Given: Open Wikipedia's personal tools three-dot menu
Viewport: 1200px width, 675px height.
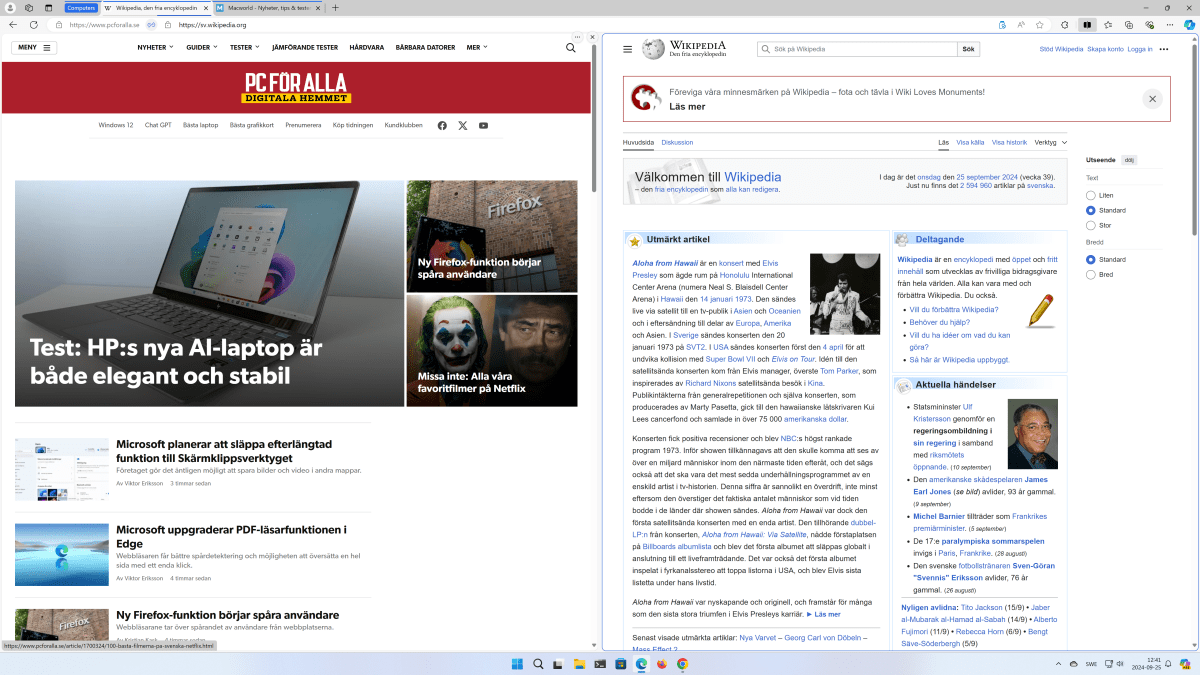Looking at the screenshot, I should click(1164, 49).
